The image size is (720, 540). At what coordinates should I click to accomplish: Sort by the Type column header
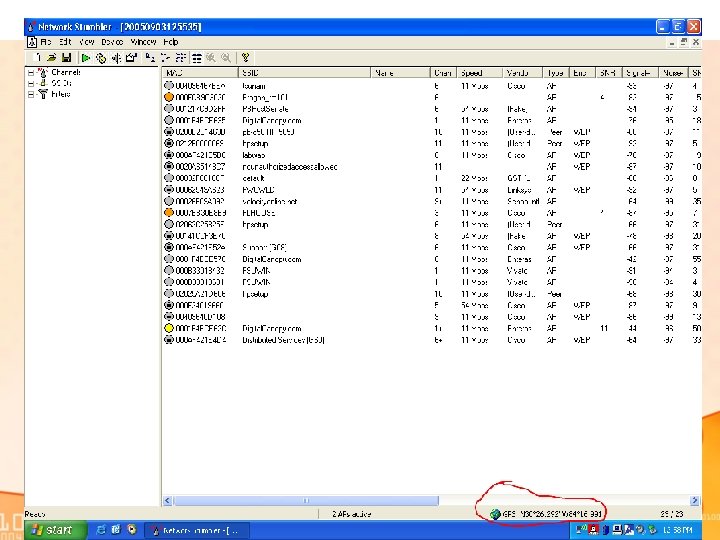[556, 73]
